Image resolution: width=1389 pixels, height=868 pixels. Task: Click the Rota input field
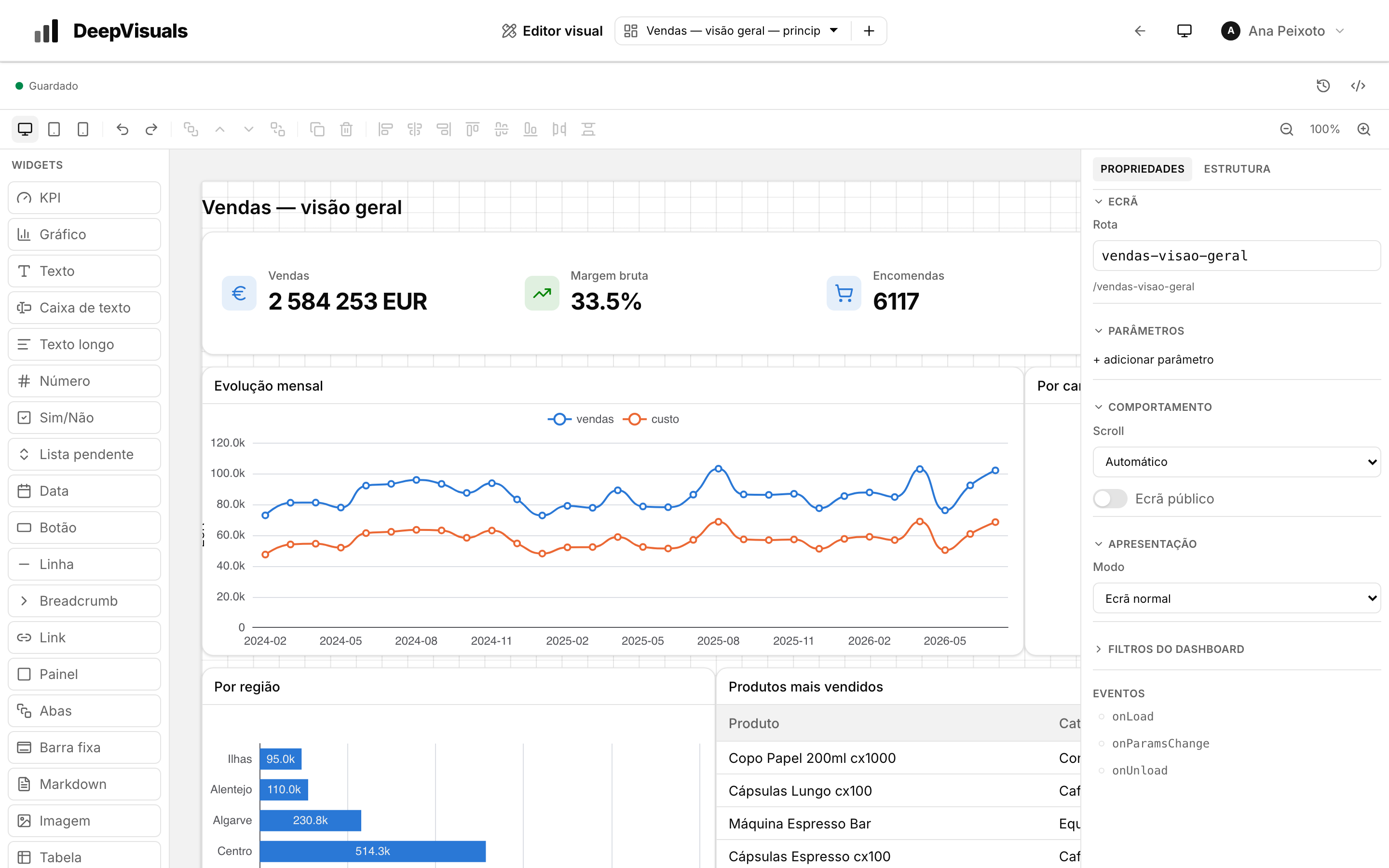1236,256
